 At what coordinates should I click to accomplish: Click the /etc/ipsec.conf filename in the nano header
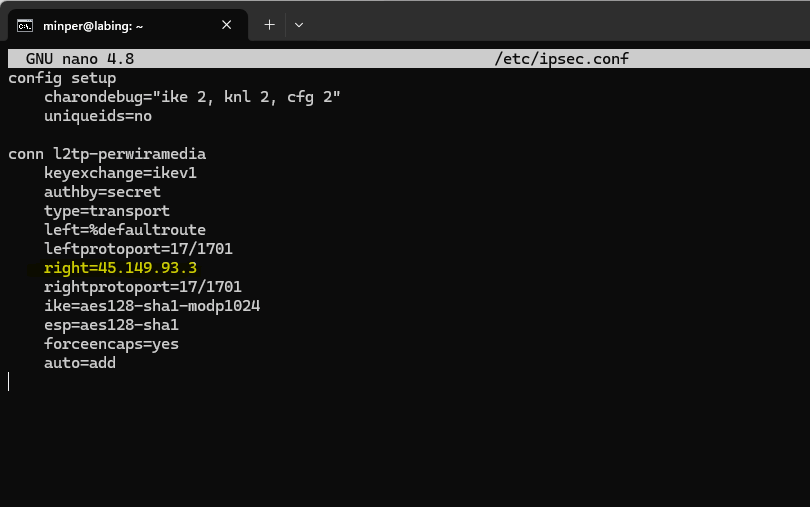click(x=562, y=59)
